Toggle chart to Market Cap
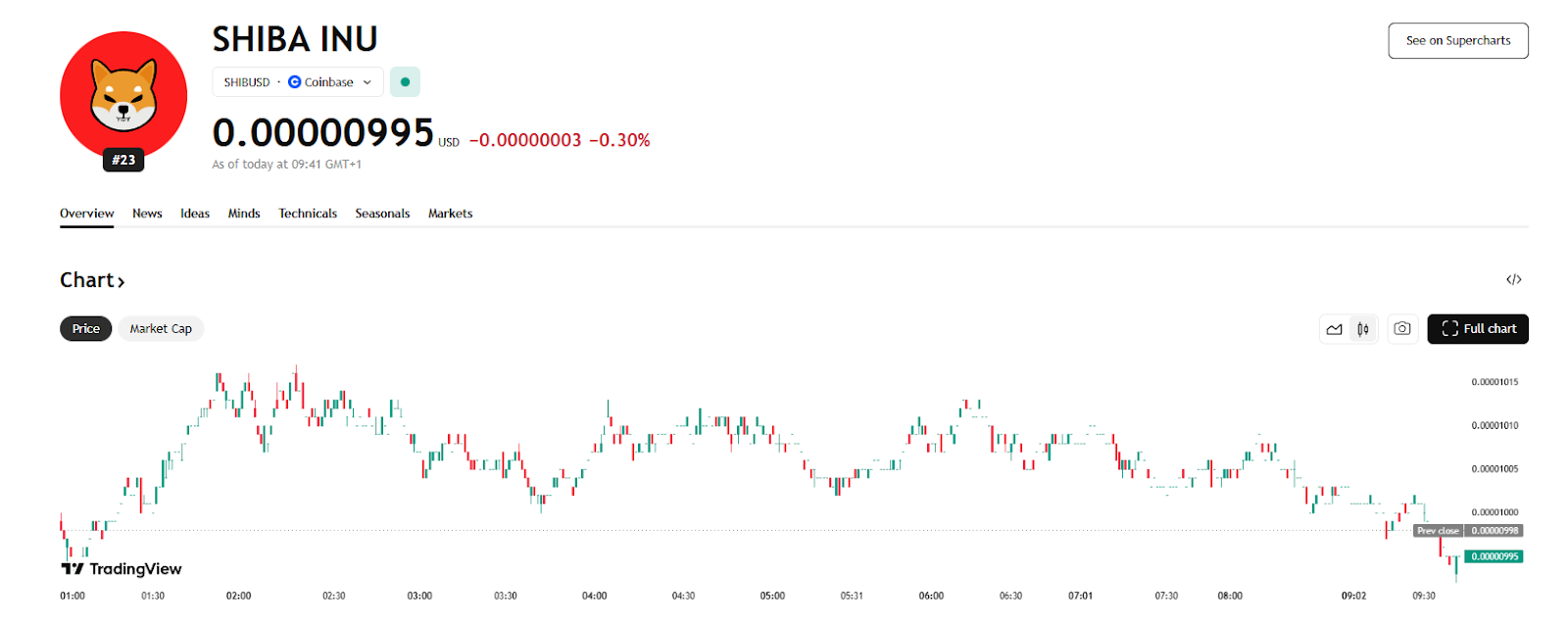Viewport: 1568px width, 624px height. click(x=161, y=329)
